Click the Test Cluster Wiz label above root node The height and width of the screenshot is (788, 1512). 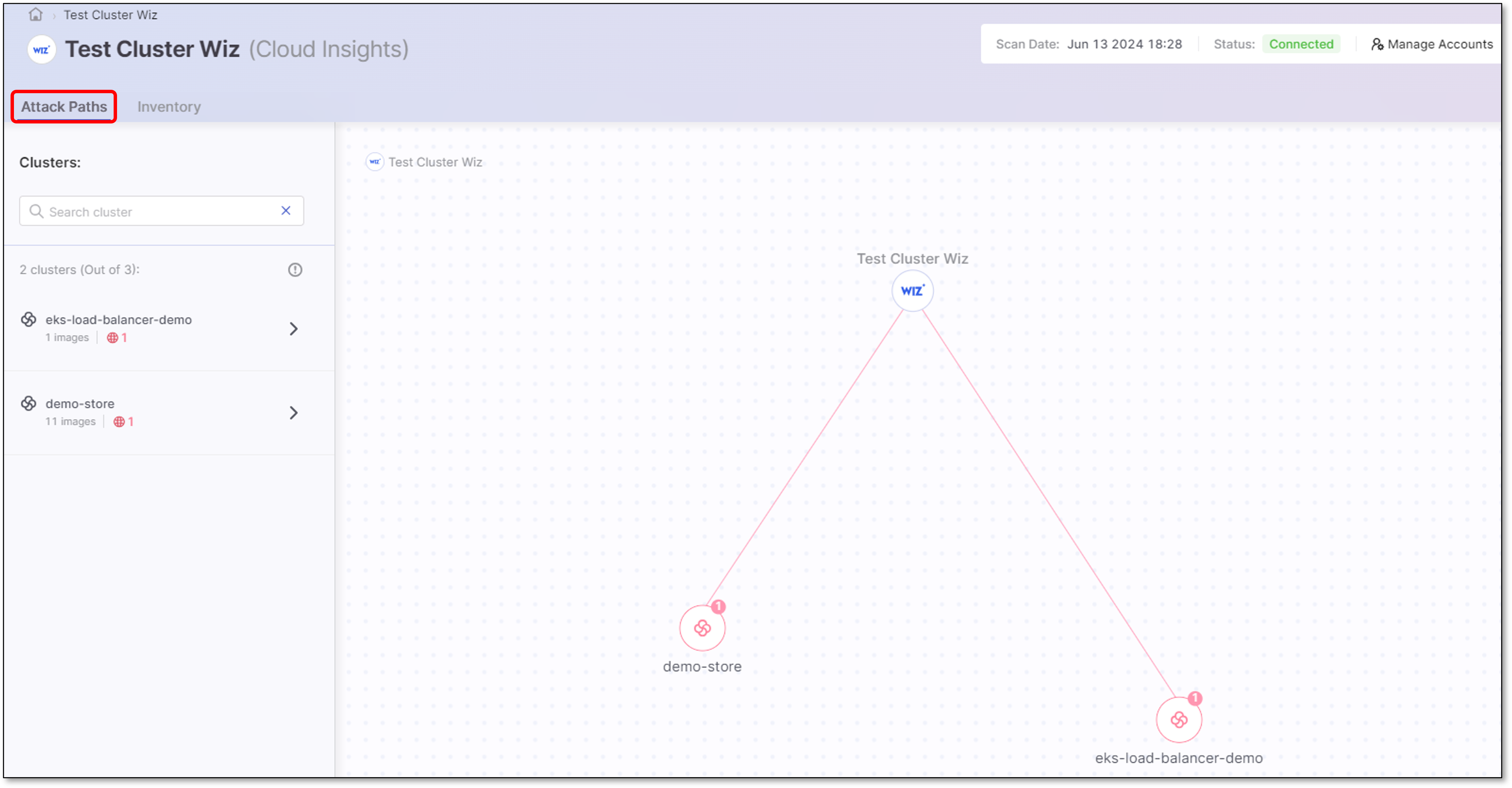[x=912, y=259]
